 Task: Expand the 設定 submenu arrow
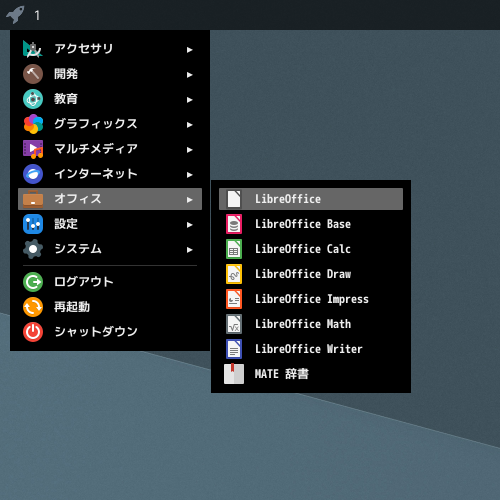[190, 225]
